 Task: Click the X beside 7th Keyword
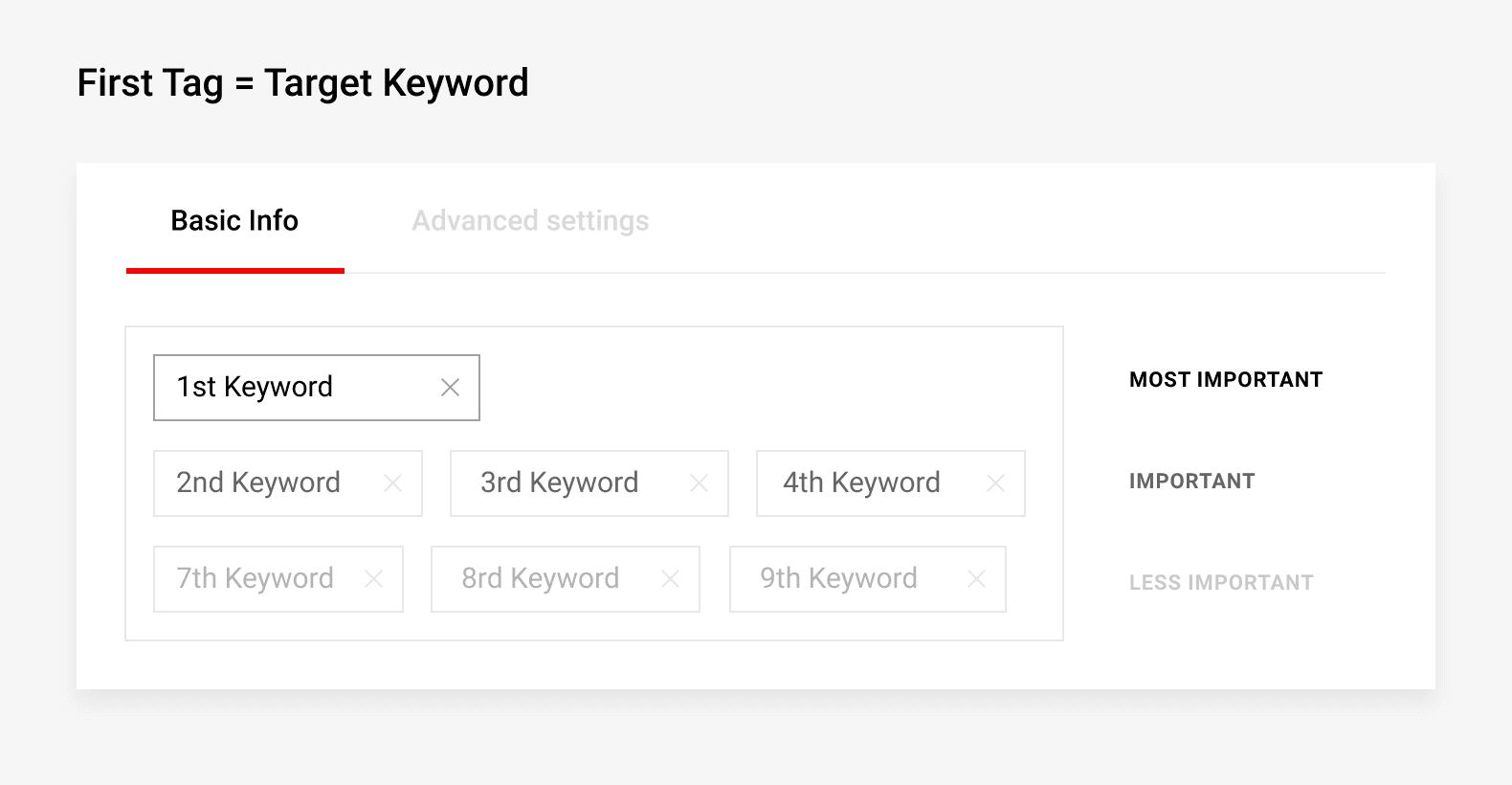click(x=374, y=578)
